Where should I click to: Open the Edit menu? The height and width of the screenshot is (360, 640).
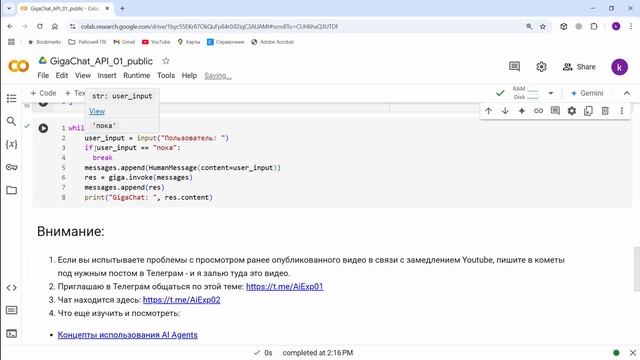62,76
